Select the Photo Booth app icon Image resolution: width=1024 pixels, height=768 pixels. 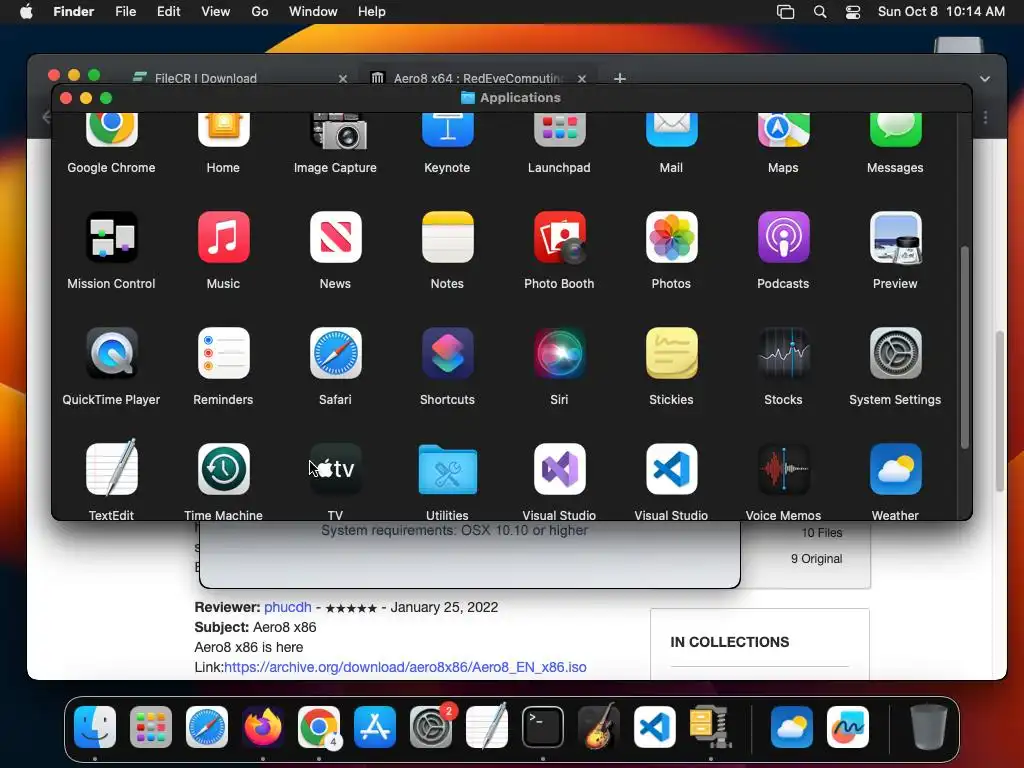[560, 237]
